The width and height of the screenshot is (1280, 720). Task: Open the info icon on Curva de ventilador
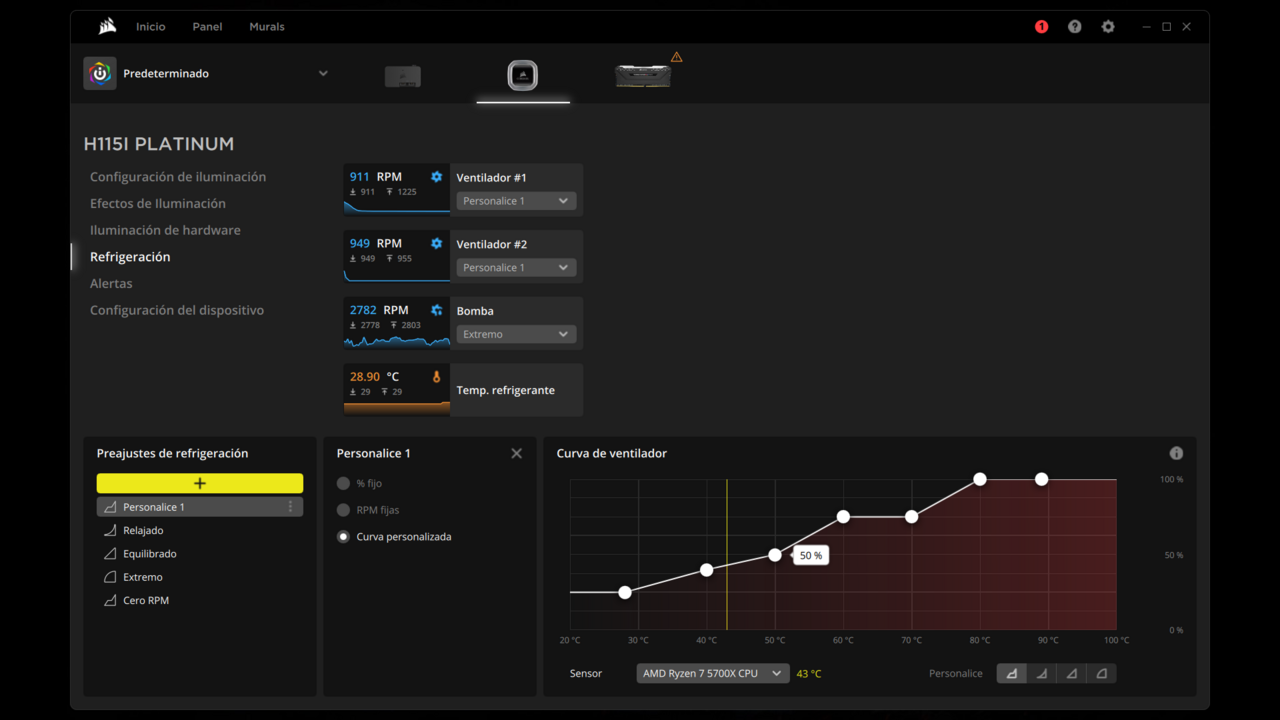point(1176,453)
